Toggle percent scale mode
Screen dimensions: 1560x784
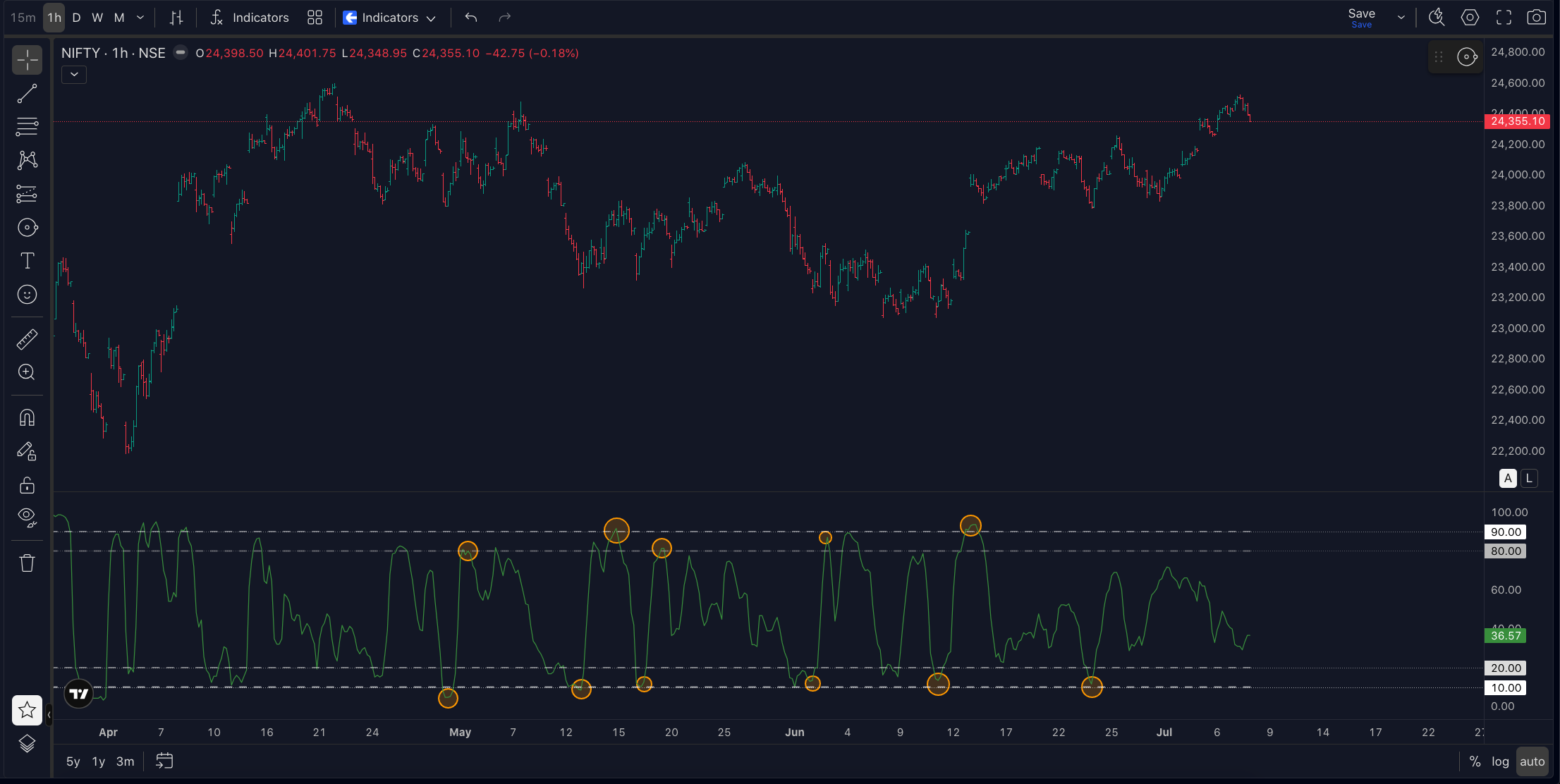point(1475,761)
